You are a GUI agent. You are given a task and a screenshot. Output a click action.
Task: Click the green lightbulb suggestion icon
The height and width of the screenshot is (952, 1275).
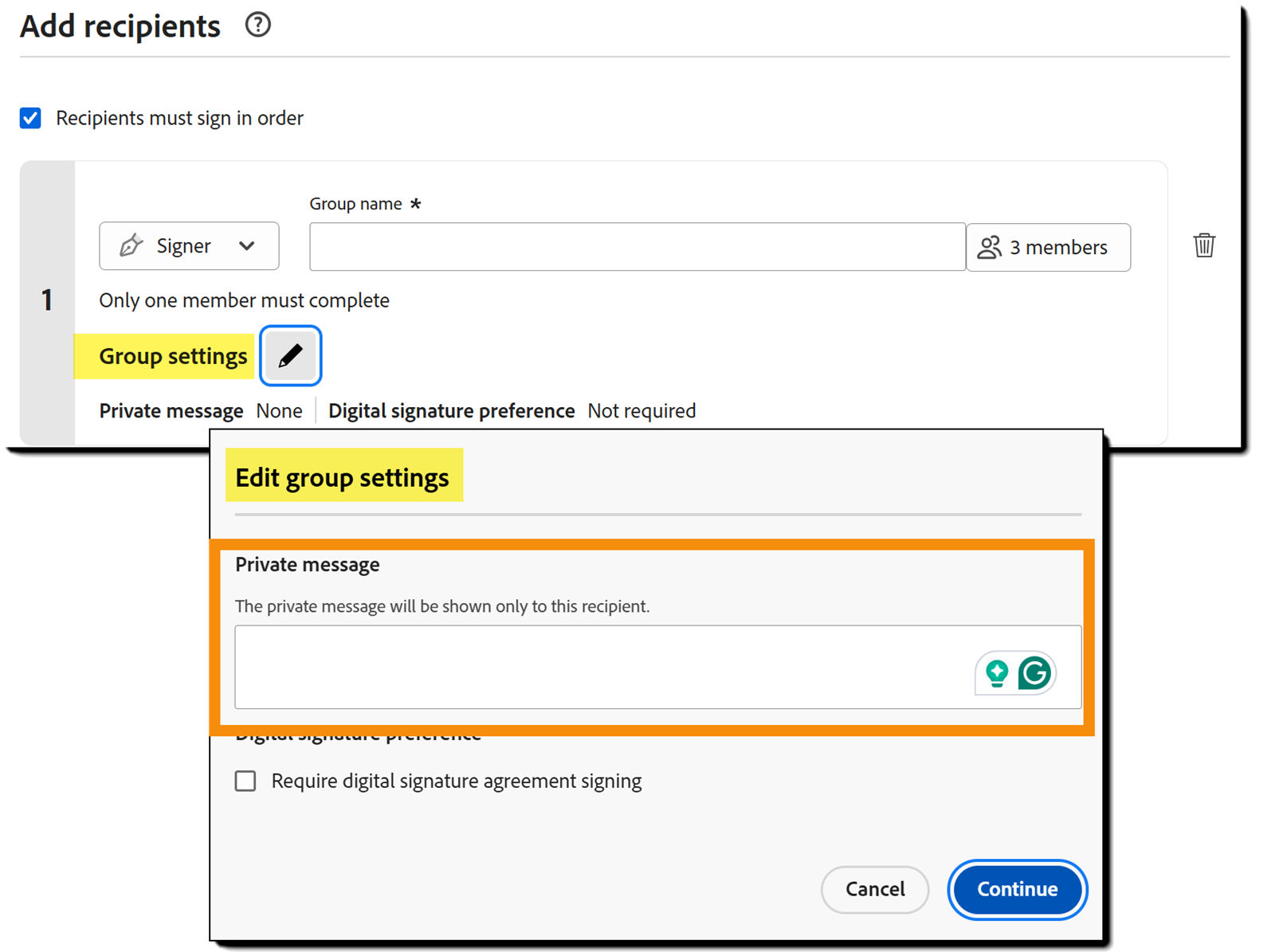tap(996, 673)
